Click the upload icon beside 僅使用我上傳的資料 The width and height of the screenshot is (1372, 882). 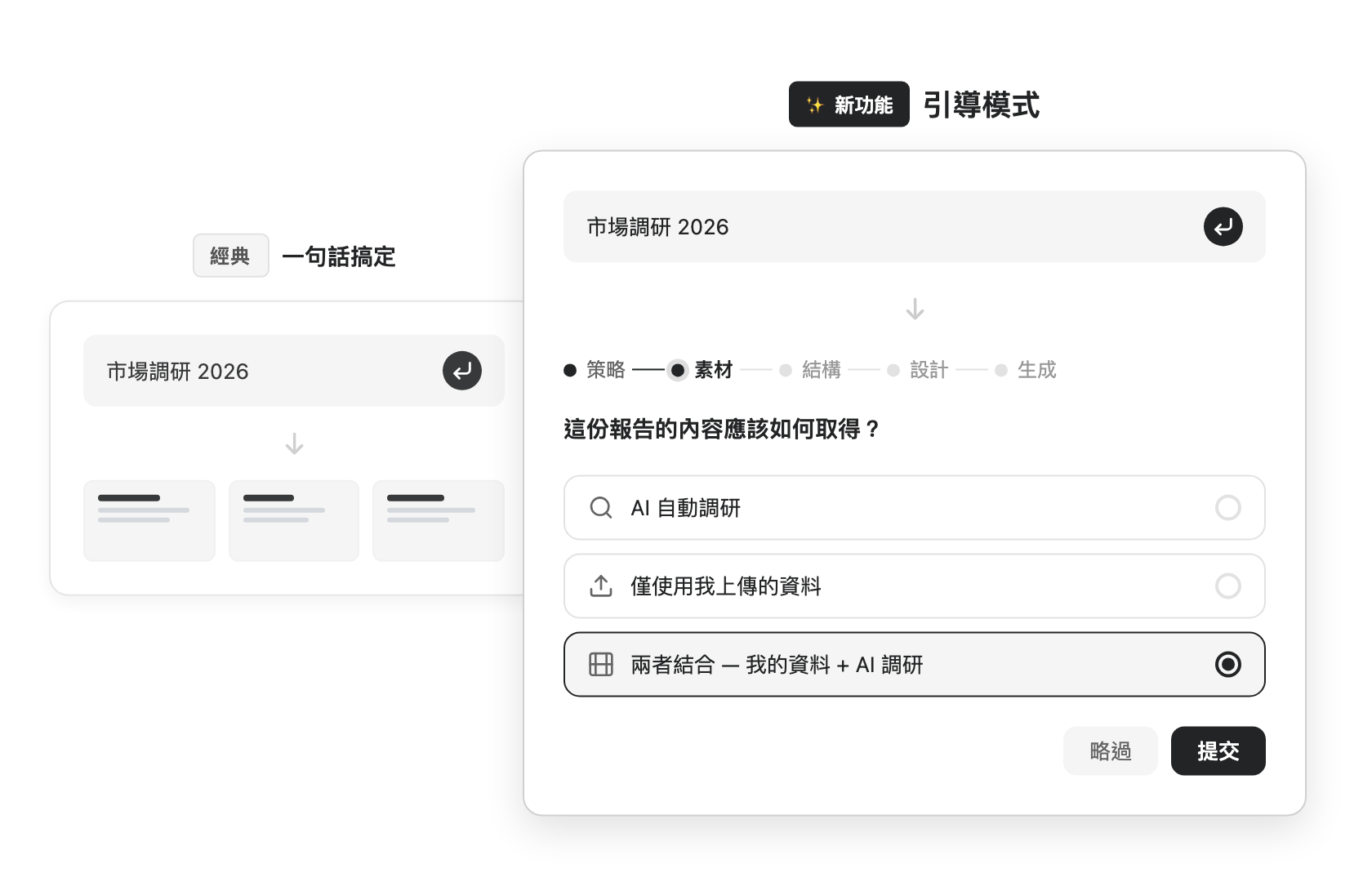pos(601,586)
